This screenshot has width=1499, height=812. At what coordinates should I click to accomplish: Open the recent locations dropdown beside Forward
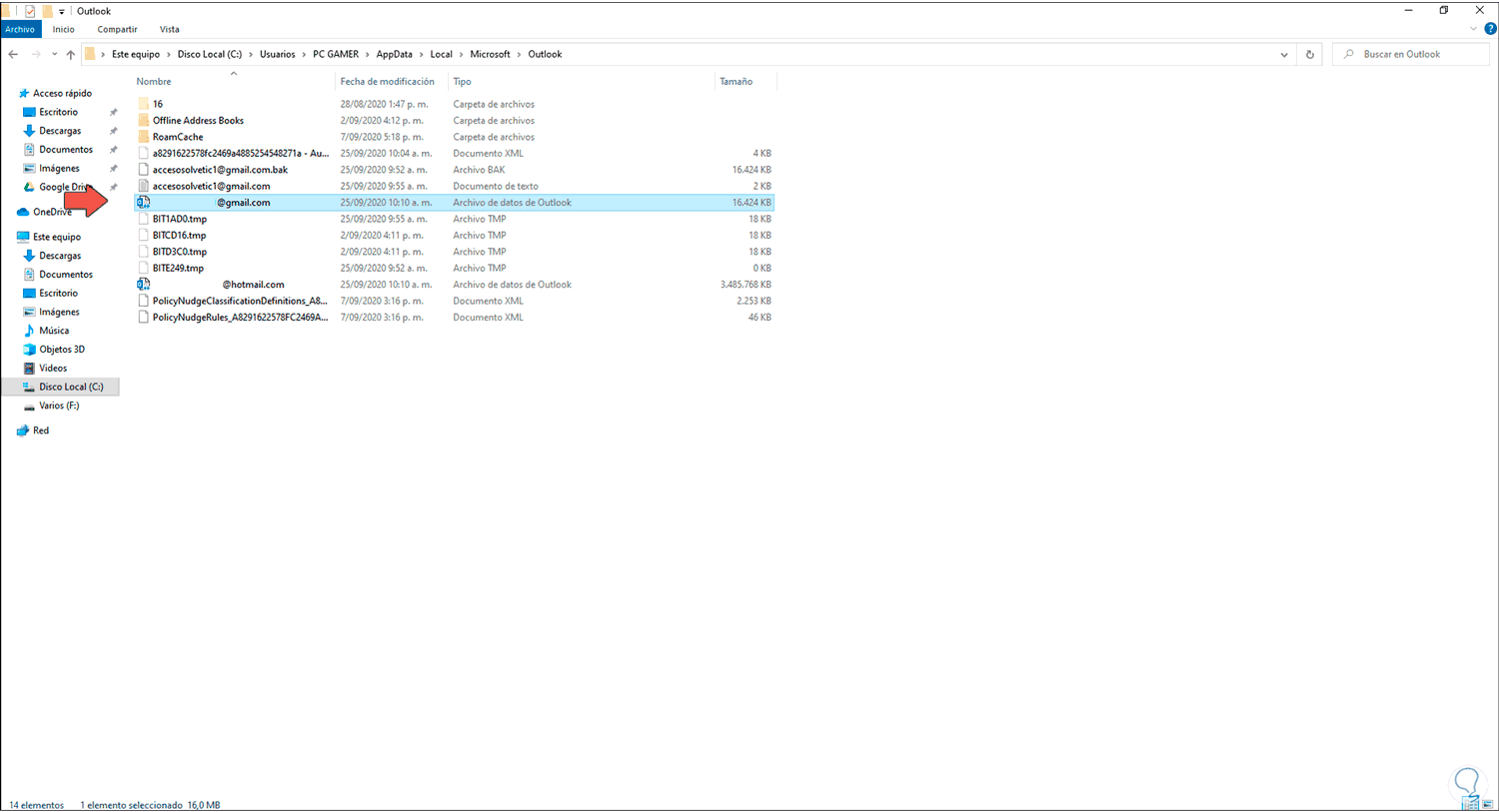[x=53, y=54]
